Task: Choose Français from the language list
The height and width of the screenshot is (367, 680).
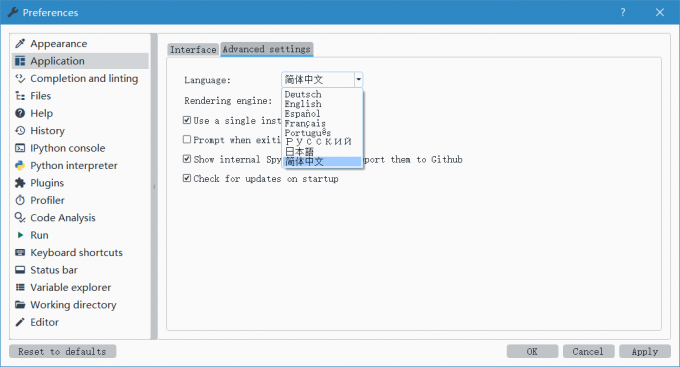Action: click(x=322, y=123)
